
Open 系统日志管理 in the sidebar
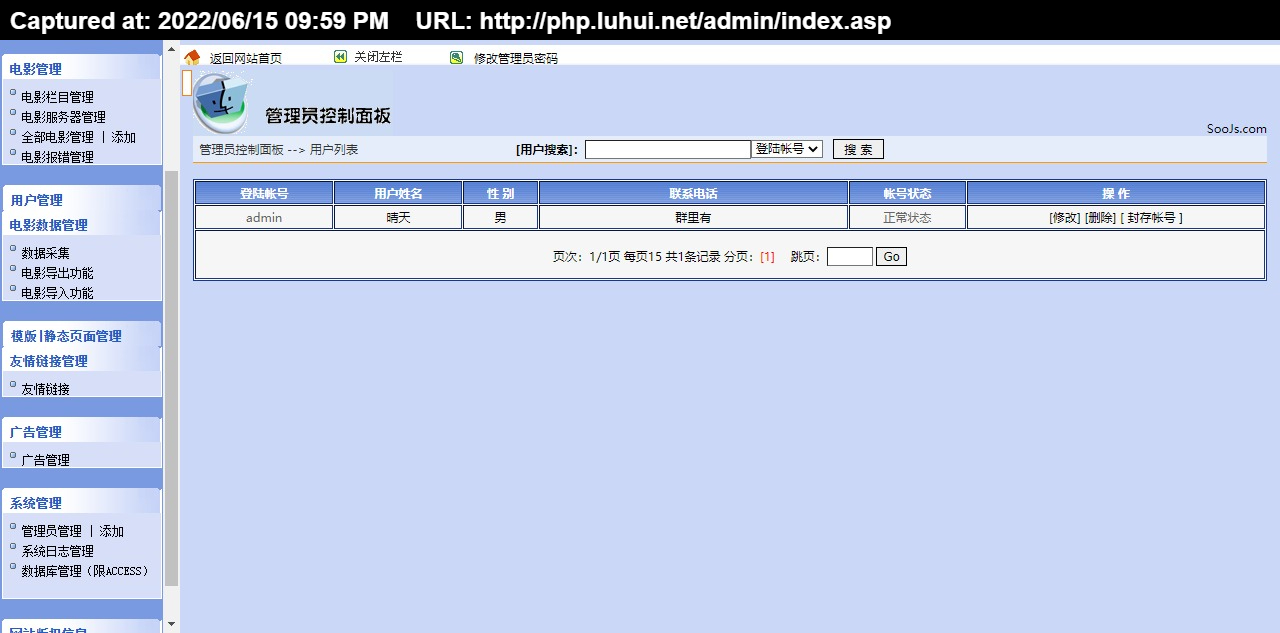(x=57, y=551)
